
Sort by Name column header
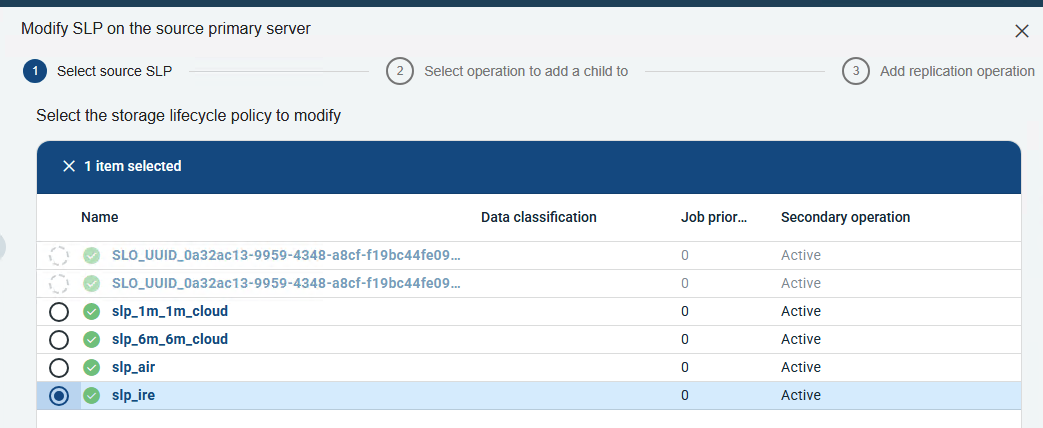[99, 217]
